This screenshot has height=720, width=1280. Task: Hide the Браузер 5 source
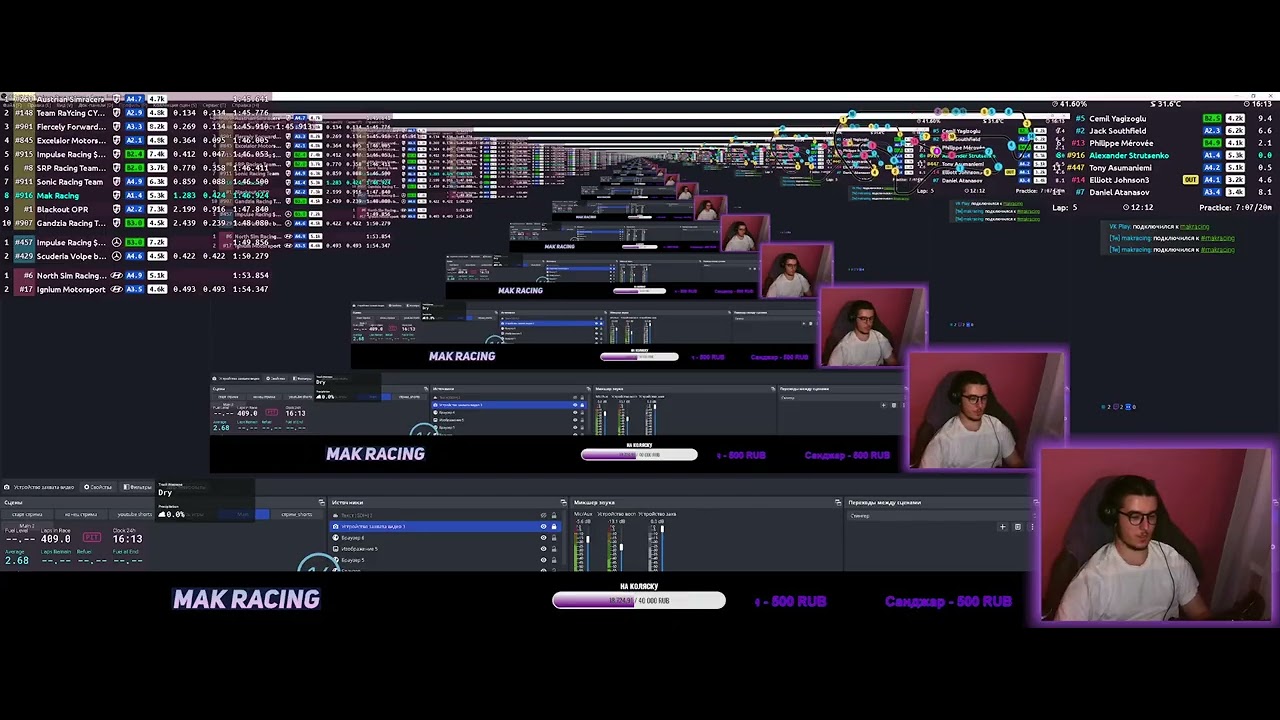(544, 560)
